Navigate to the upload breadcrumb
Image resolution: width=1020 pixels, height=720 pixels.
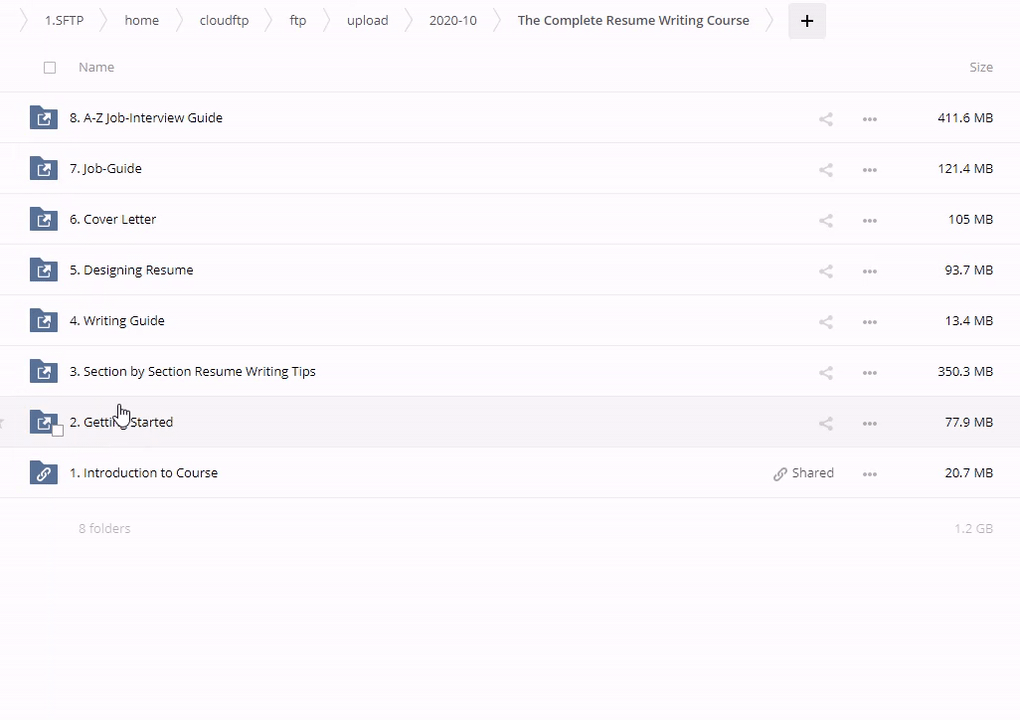pos(367,21)
